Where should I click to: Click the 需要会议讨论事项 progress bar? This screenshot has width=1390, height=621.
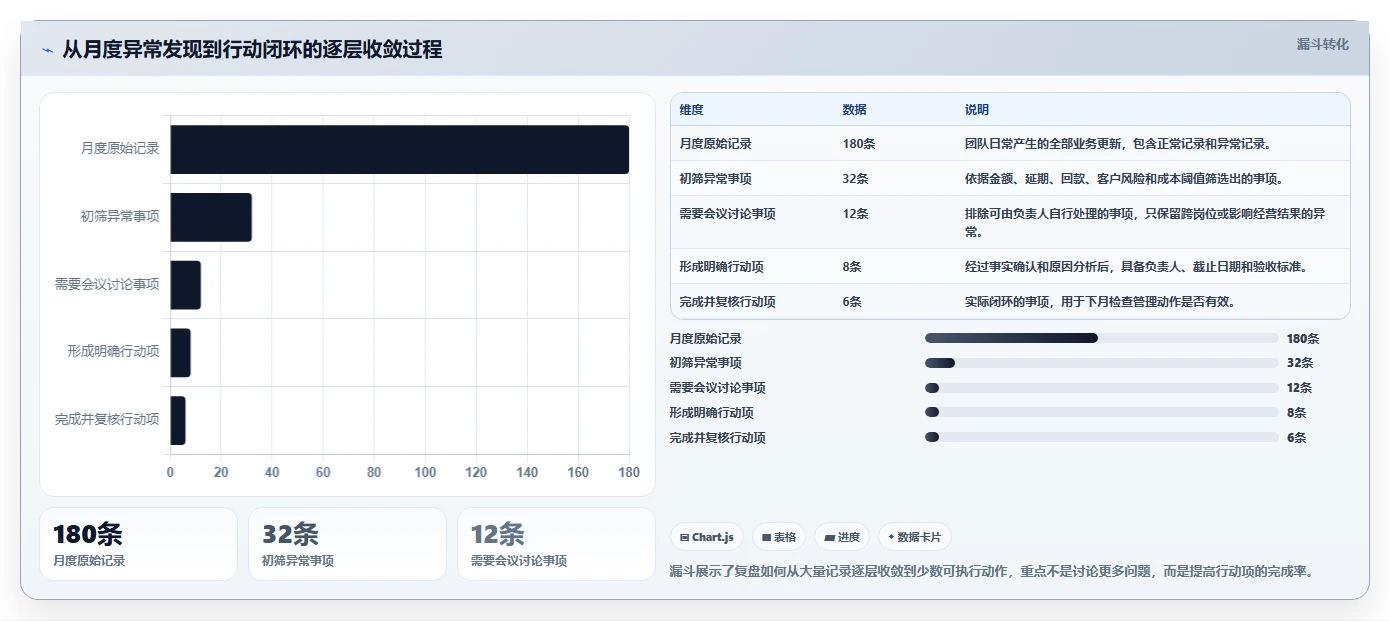pos(1102,388)
